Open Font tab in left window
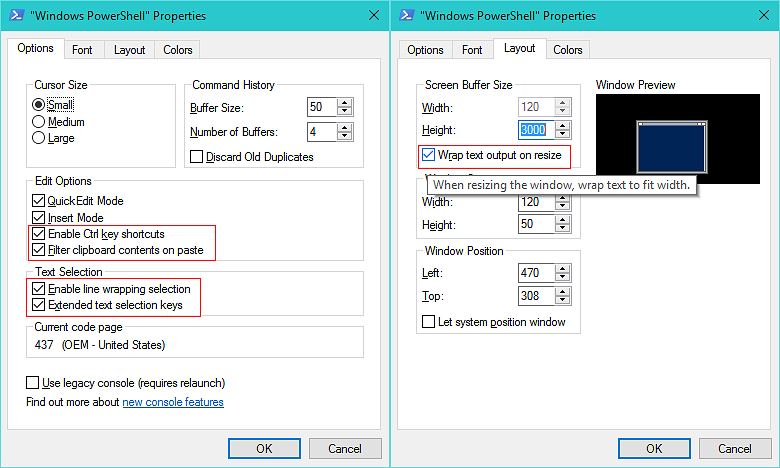Image resolution: width=780 pixels, height=468 pixels. pos(82,50)
